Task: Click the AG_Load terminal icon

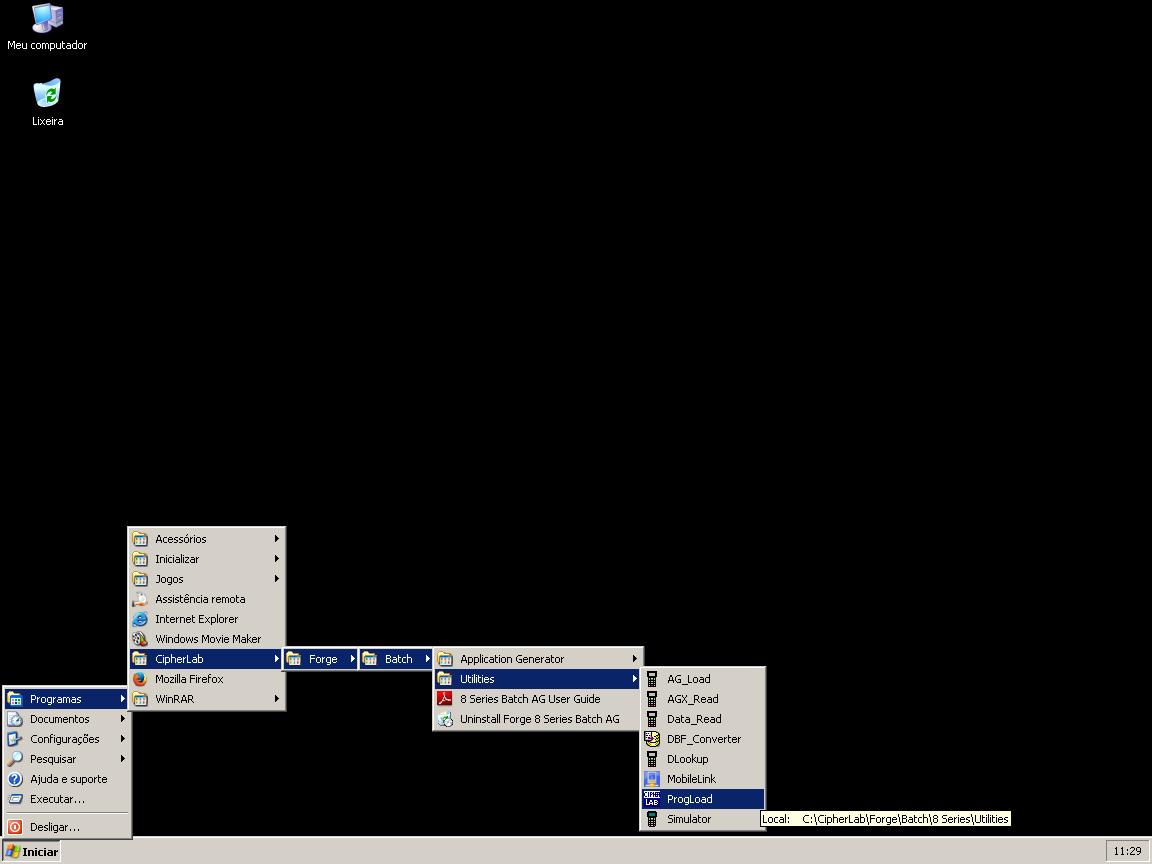Action: pyautogui.click(x=652, y=679)
